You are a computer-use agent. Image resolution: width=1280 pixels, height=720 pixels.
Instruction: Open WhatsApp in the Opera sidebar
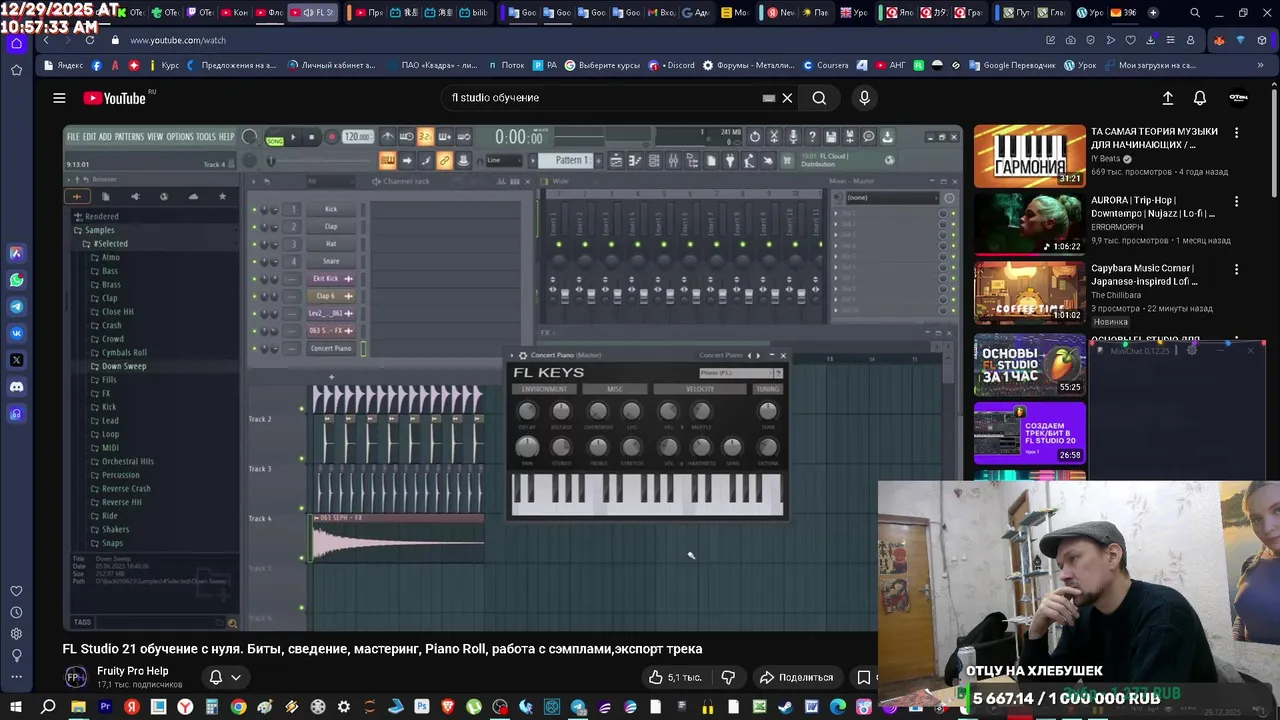tap(16, 280)
